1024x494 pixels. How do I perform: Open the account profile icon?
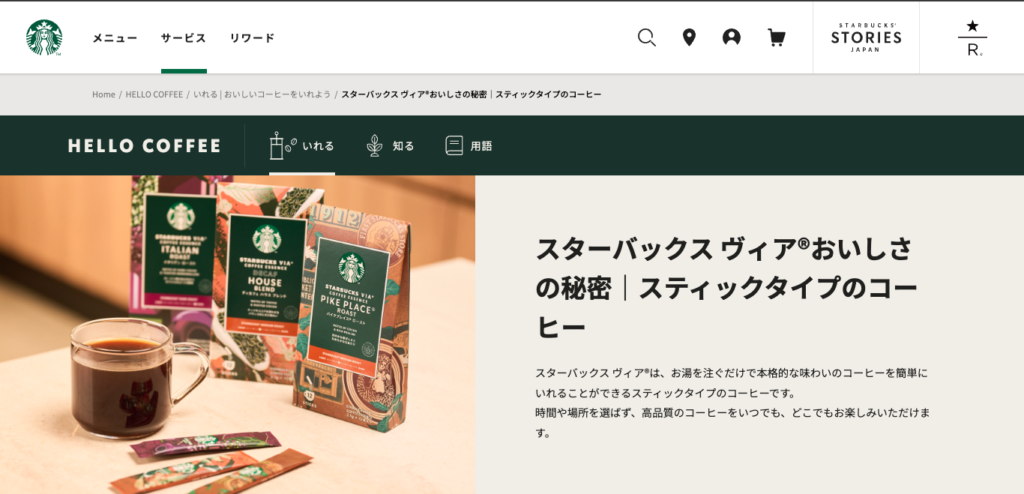[x=731, y=37]
